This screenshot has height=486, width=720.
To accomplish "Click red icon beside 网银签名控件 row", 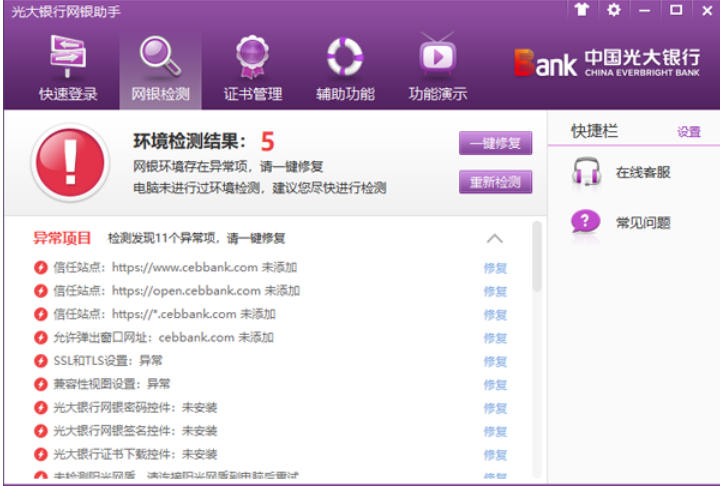I will coord(41,431).
